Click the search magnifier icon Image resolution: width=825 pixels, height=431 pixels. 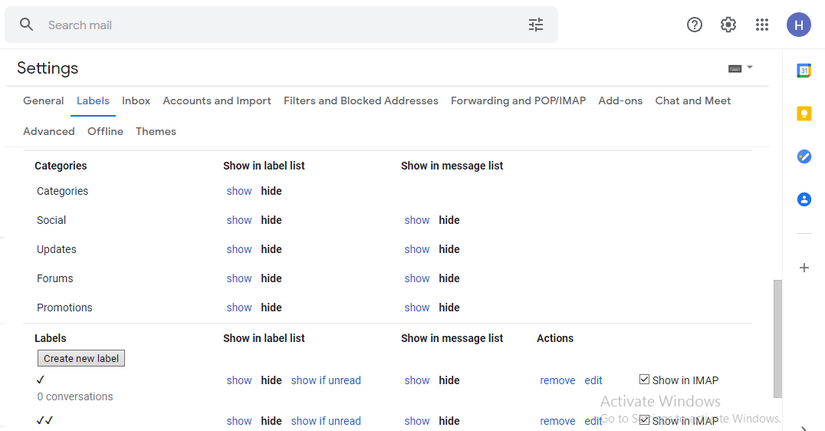pos(26,24)
